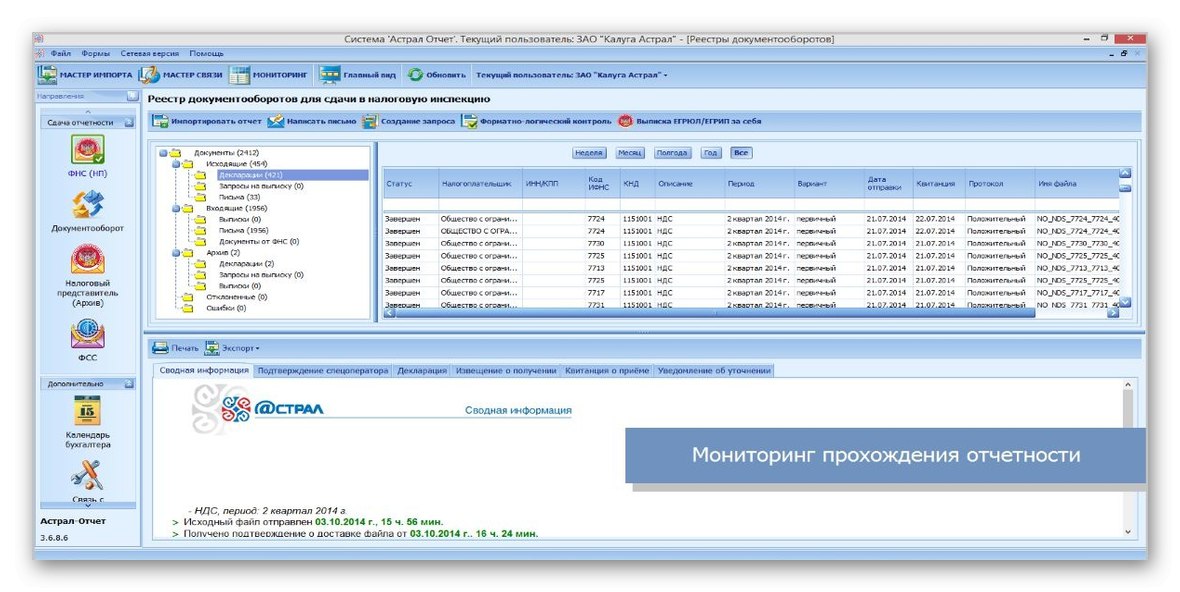The width and height of the screenshot is (1180, 592).
Task: Collapse the Исходящие (454) node
Action: [176, 164]
